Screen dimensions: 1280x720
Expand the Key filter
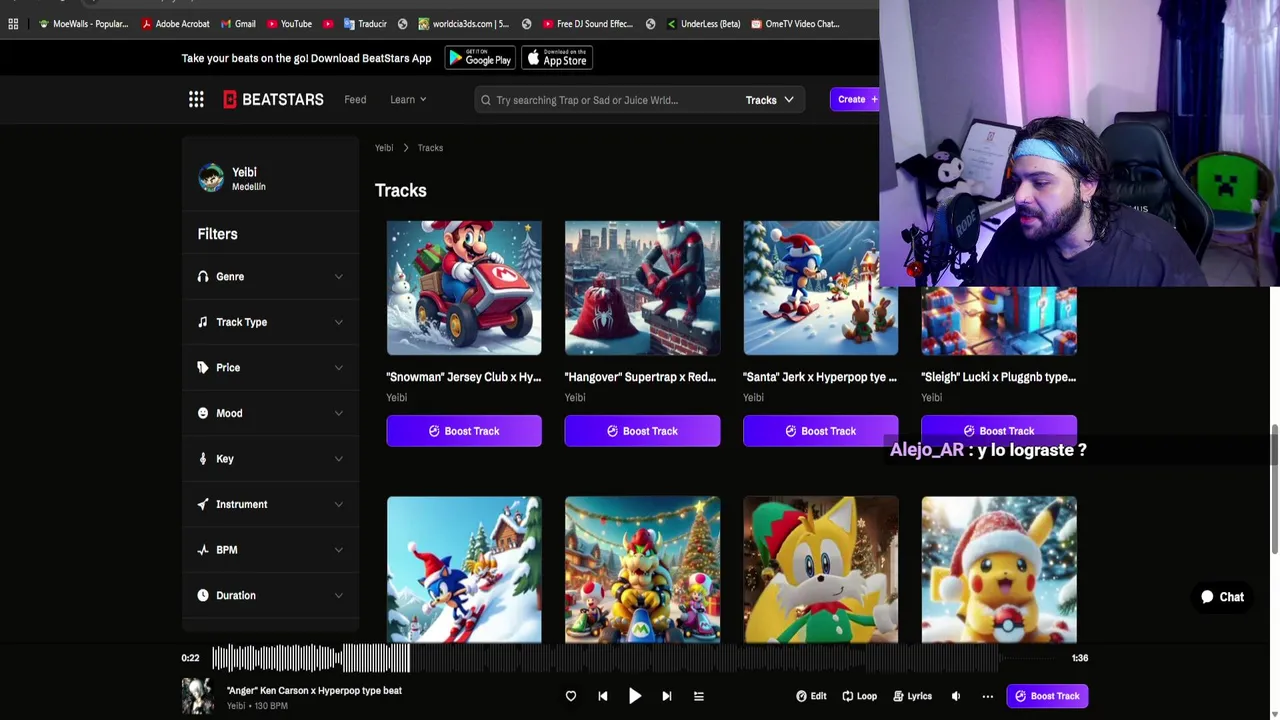point(270,459)
